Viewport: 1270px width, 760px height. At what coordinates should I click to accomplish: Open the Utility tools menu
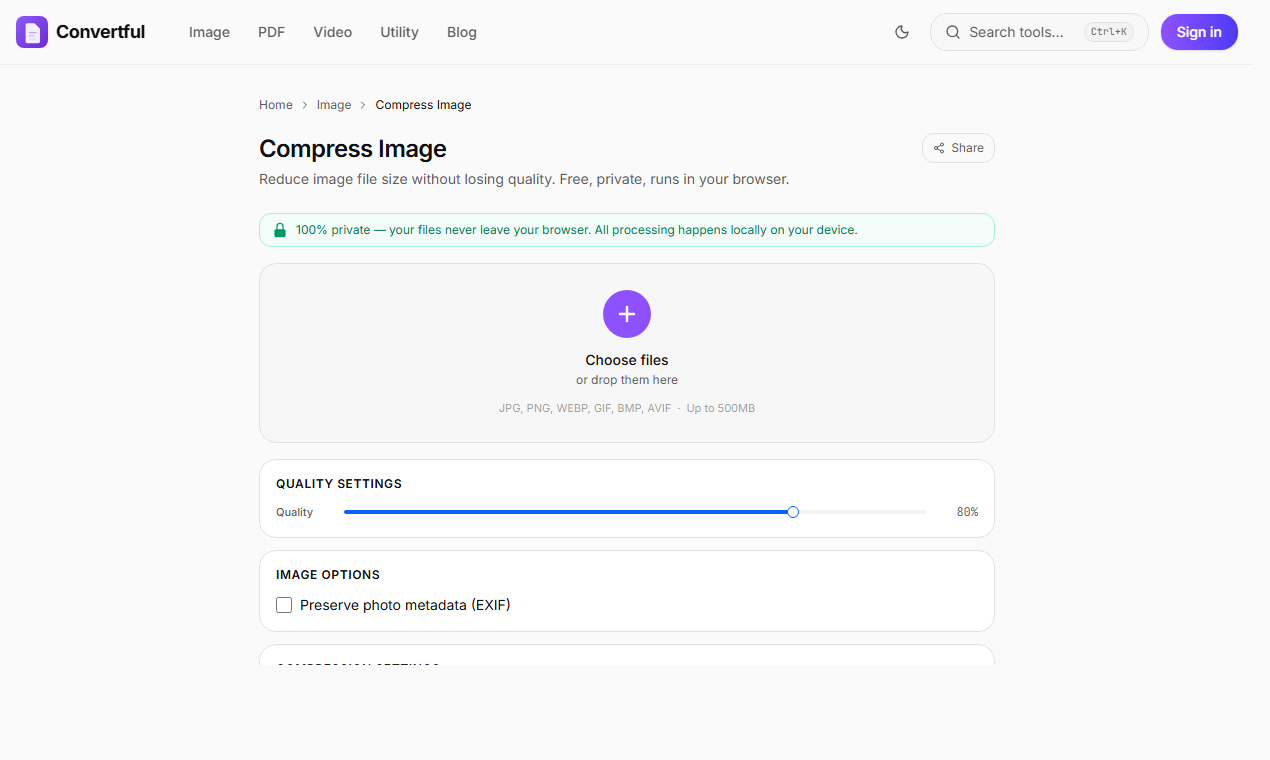(399, 32)
